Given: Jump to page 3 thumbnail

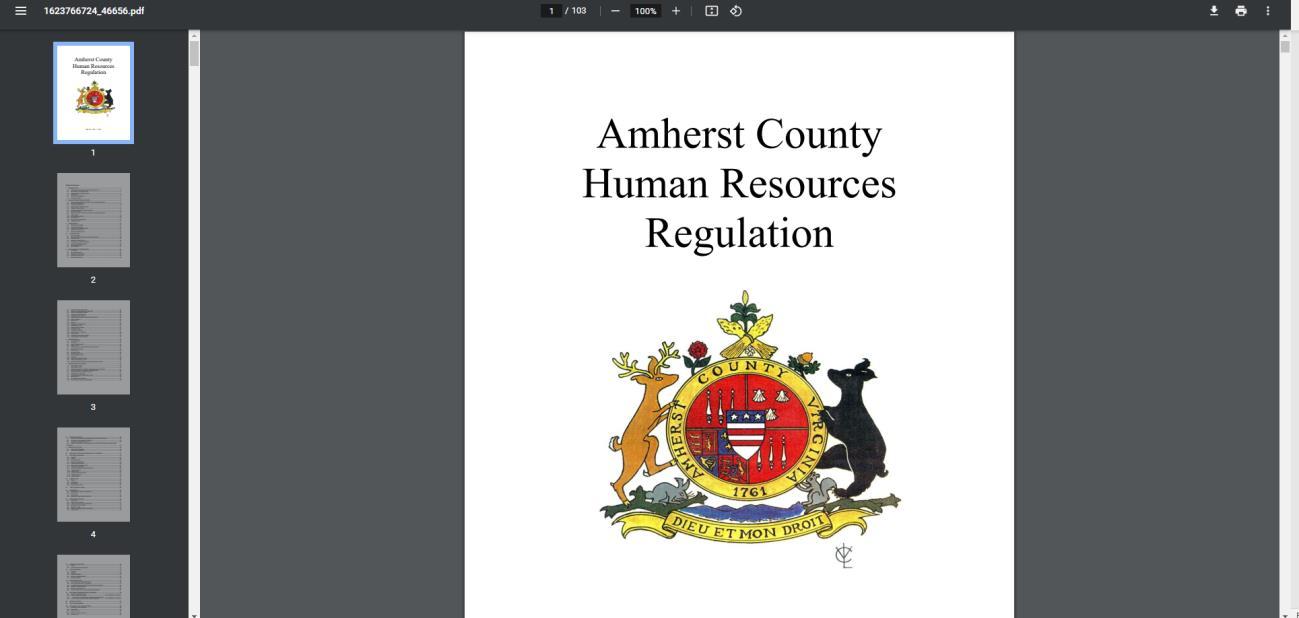Looking at the screenshot, I should [x=93, y=347].
